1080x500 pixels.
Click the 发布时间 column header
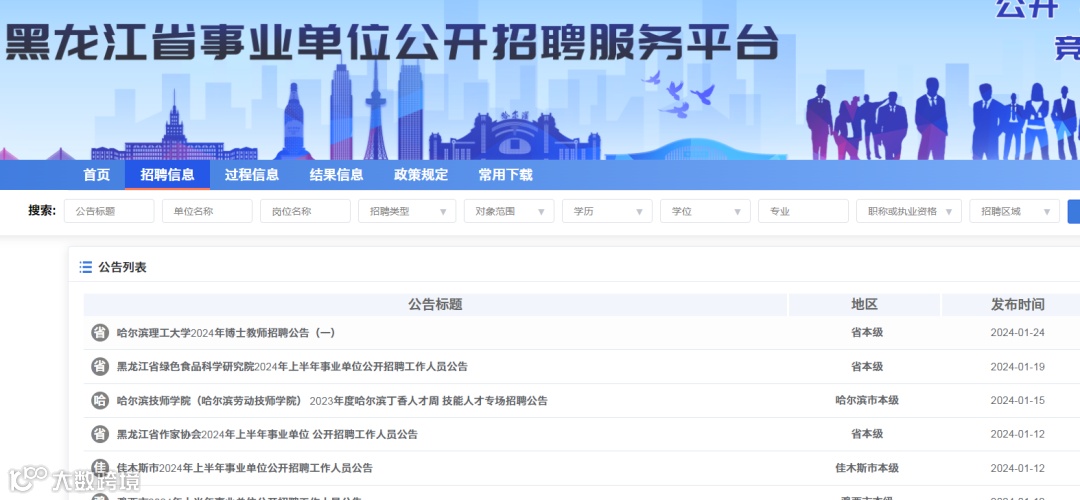[1017, 304]
